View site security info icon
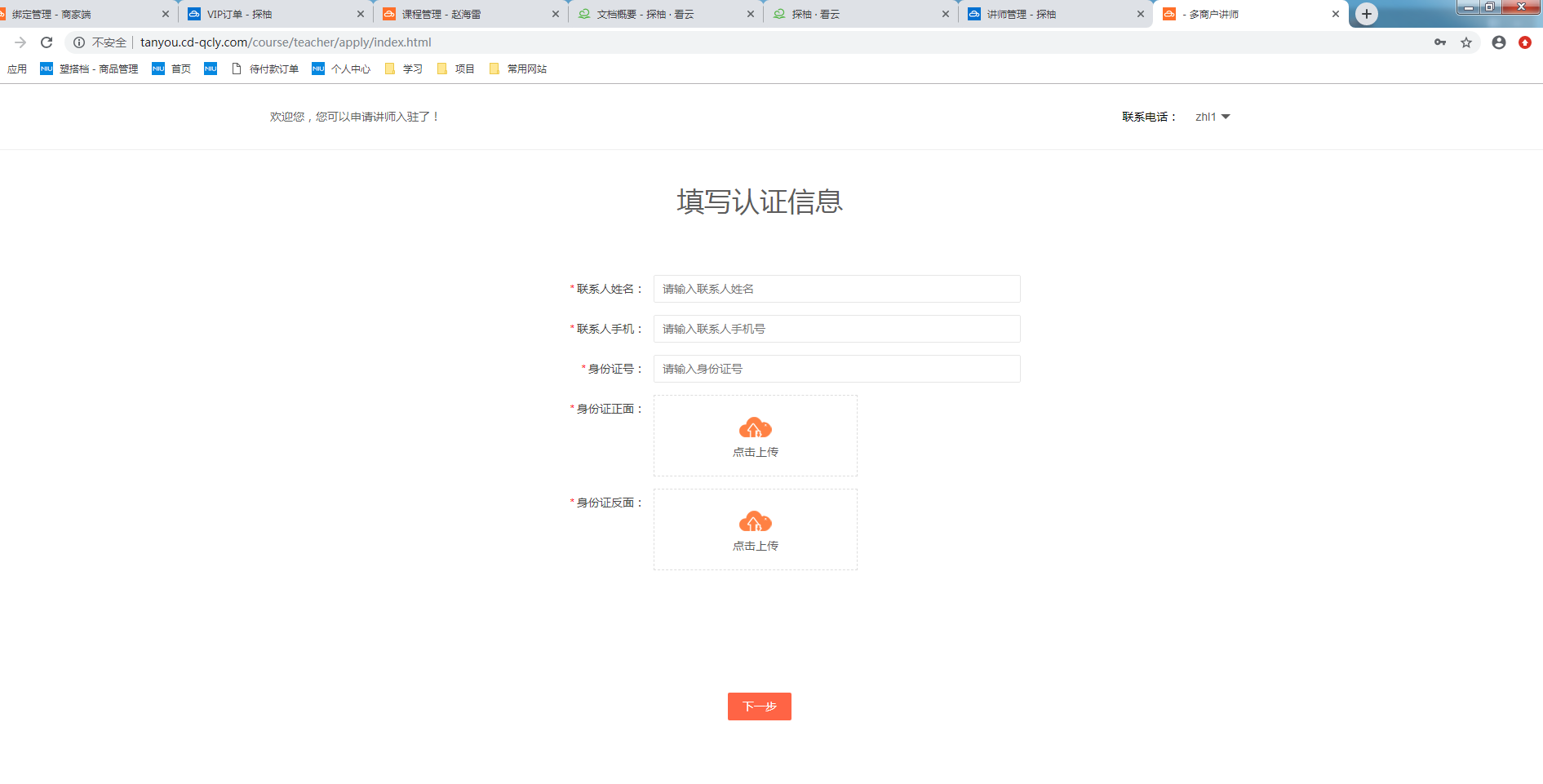Viewport: 1543px width, 784px height. (79, 42)
